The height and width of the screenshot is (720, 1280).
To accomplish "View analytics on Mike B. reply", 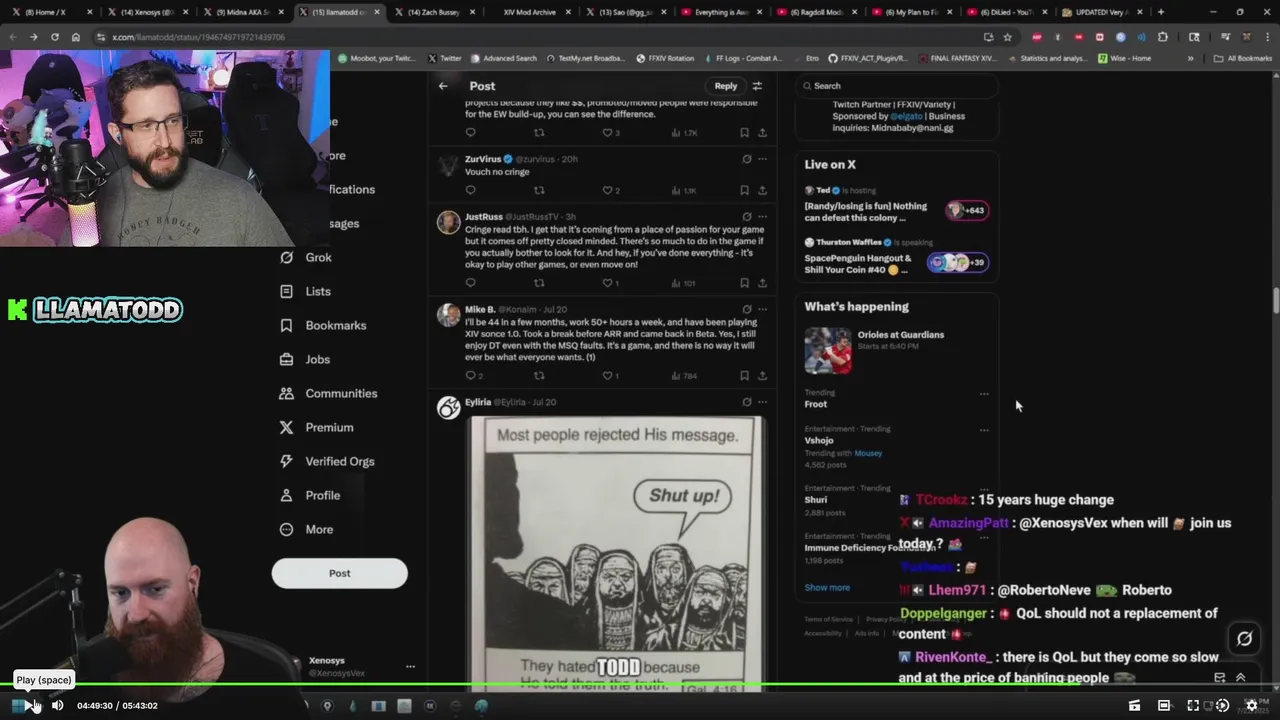I will click(684, 376).
